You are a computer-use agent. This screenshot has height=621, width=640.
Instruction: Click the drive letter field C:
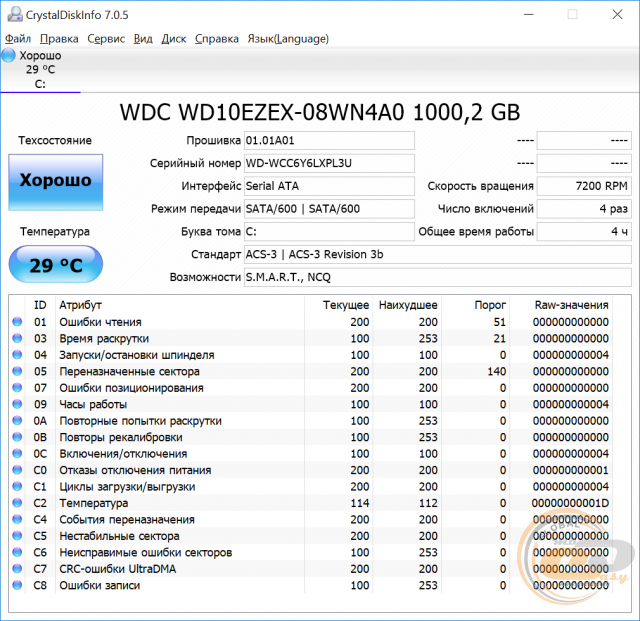329,232
